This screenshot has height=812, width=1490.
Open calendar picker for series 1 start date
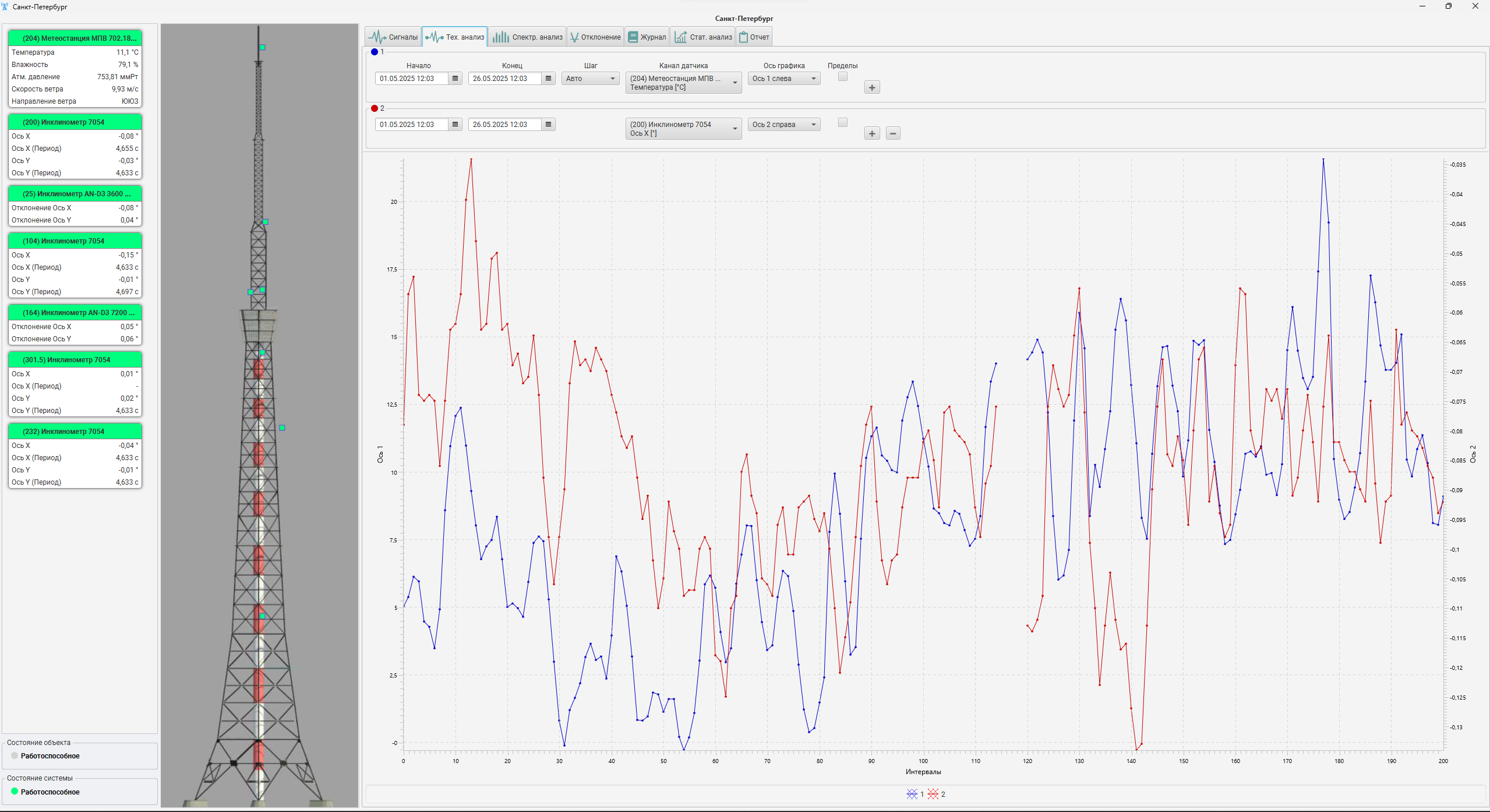coord(456,79)
